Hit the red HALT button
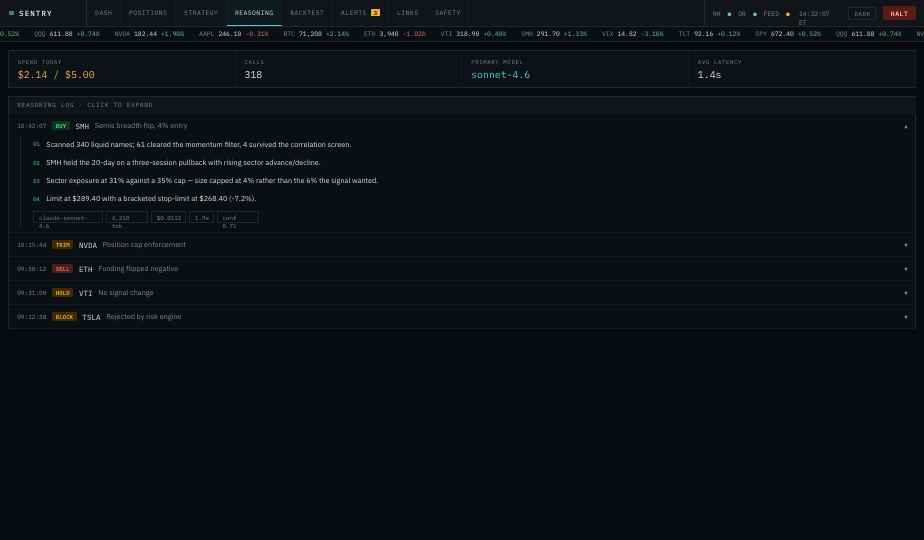This screenshot has width=924, height=540. [899, 14]
